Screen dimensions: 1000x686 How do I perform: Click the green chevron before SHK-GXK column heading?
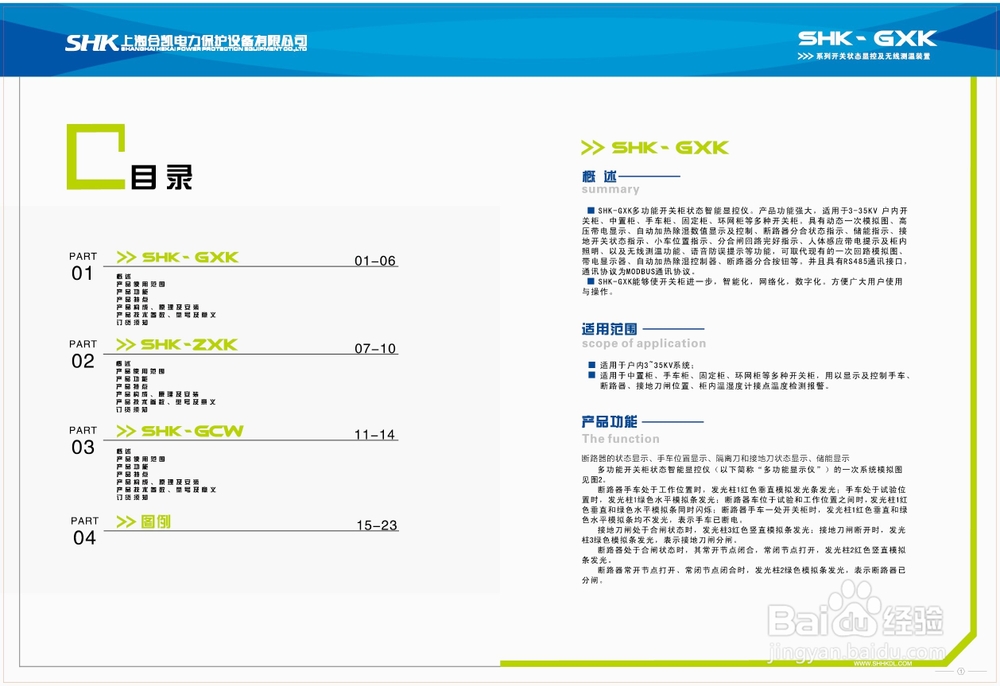click(x=591, y=146)
